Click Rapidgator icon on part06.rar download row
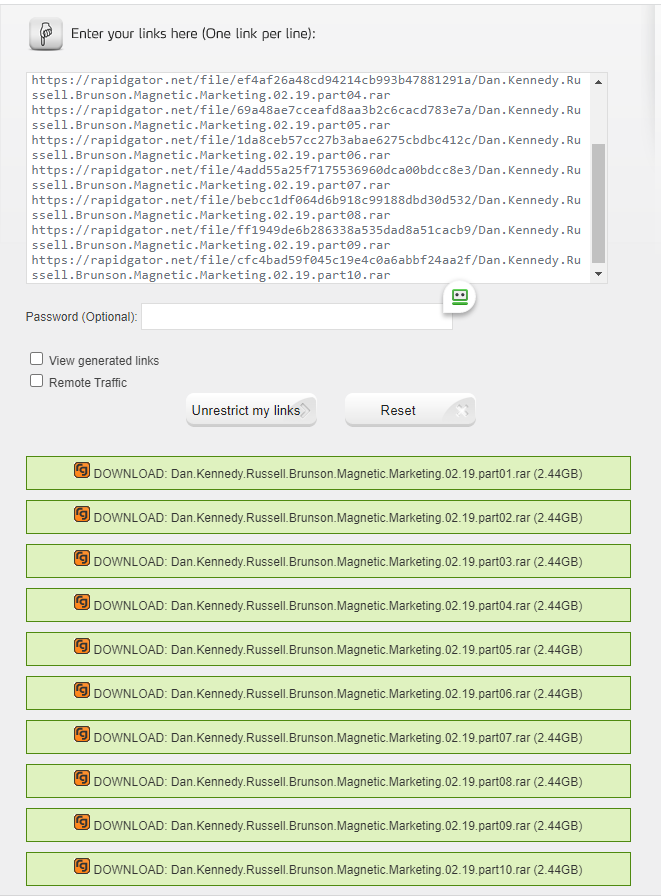The height and width of the screenshot is (896, 661). point(82,690)
